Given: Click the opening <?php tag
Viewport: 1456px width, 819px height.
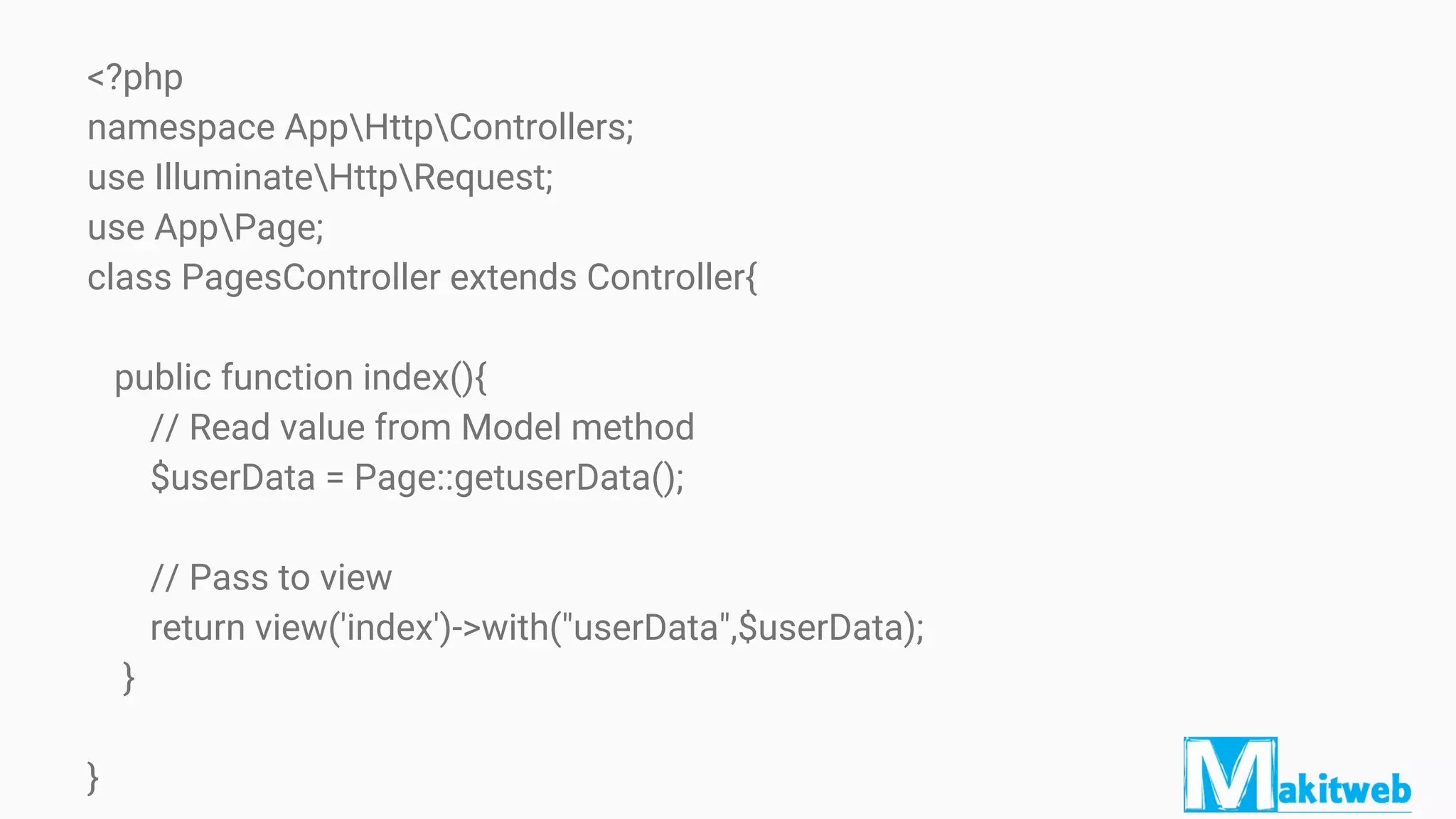Looking at the screenshot, I should [135, 77].
